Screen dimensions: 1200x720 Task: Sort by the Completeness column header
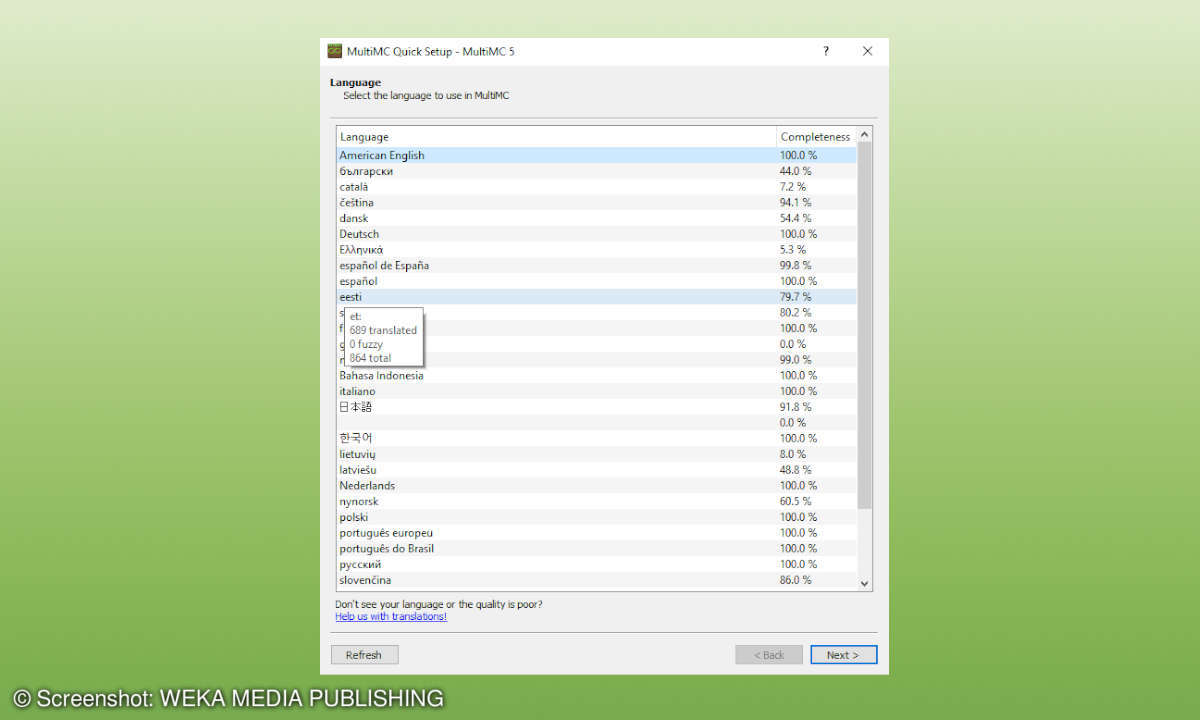click(816, 136)
